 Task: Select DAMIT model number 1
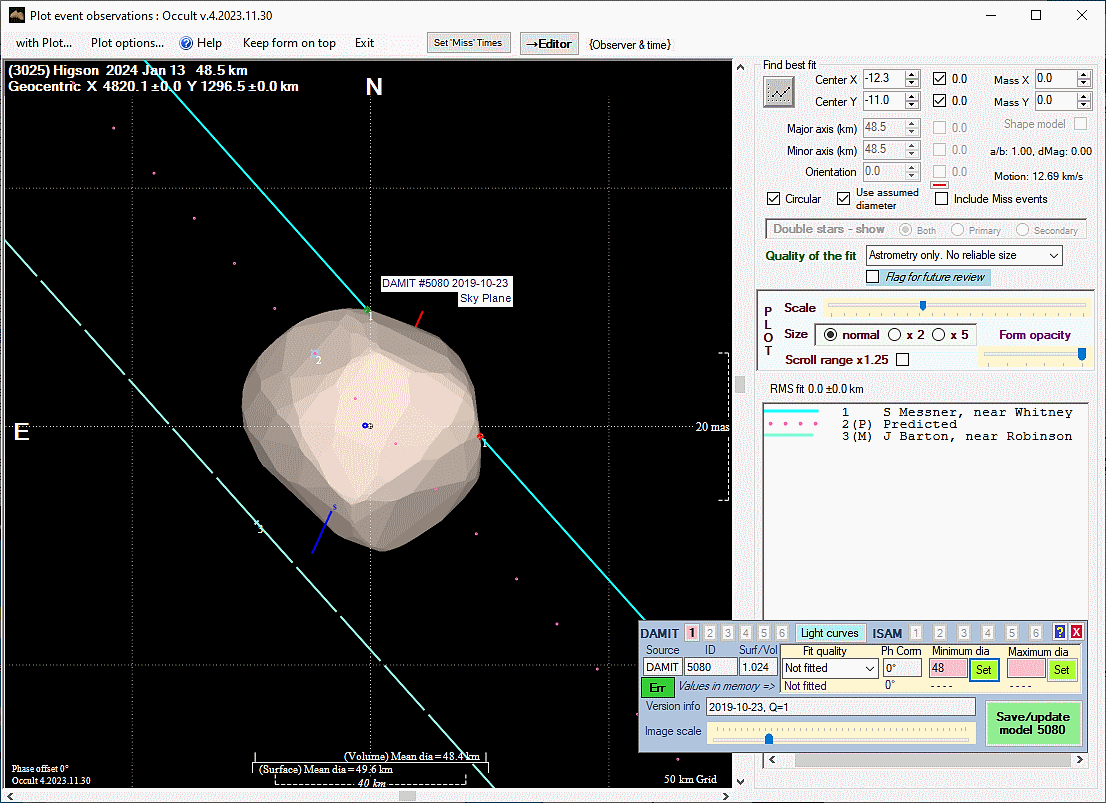[x=692, y=633]
